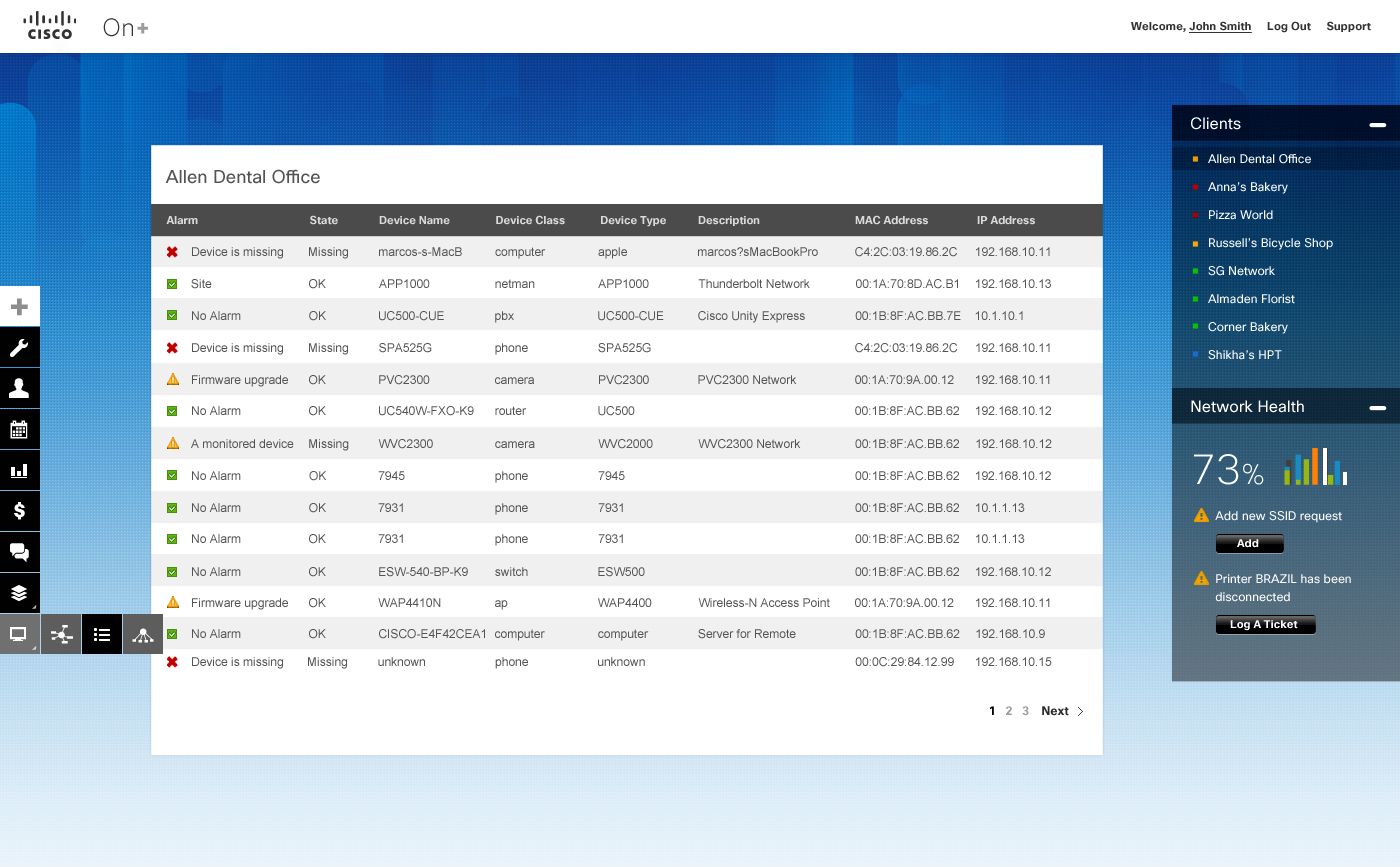Click red X alarm icon for marcos-s-MacB
Screen dimensions: 1400x867
point(172,252)
